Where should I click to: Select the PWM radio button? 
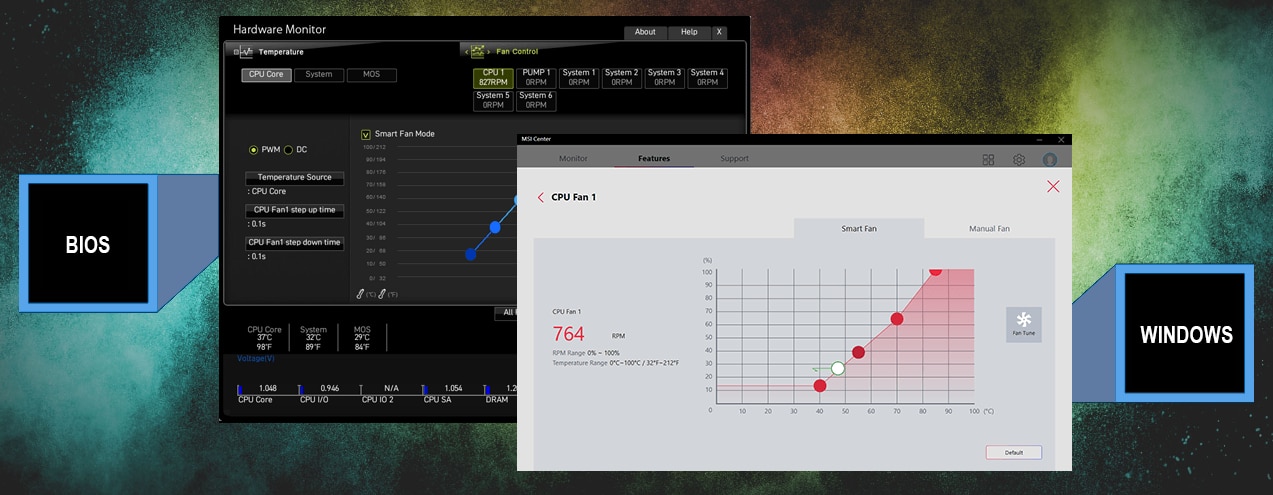(253, 150)
